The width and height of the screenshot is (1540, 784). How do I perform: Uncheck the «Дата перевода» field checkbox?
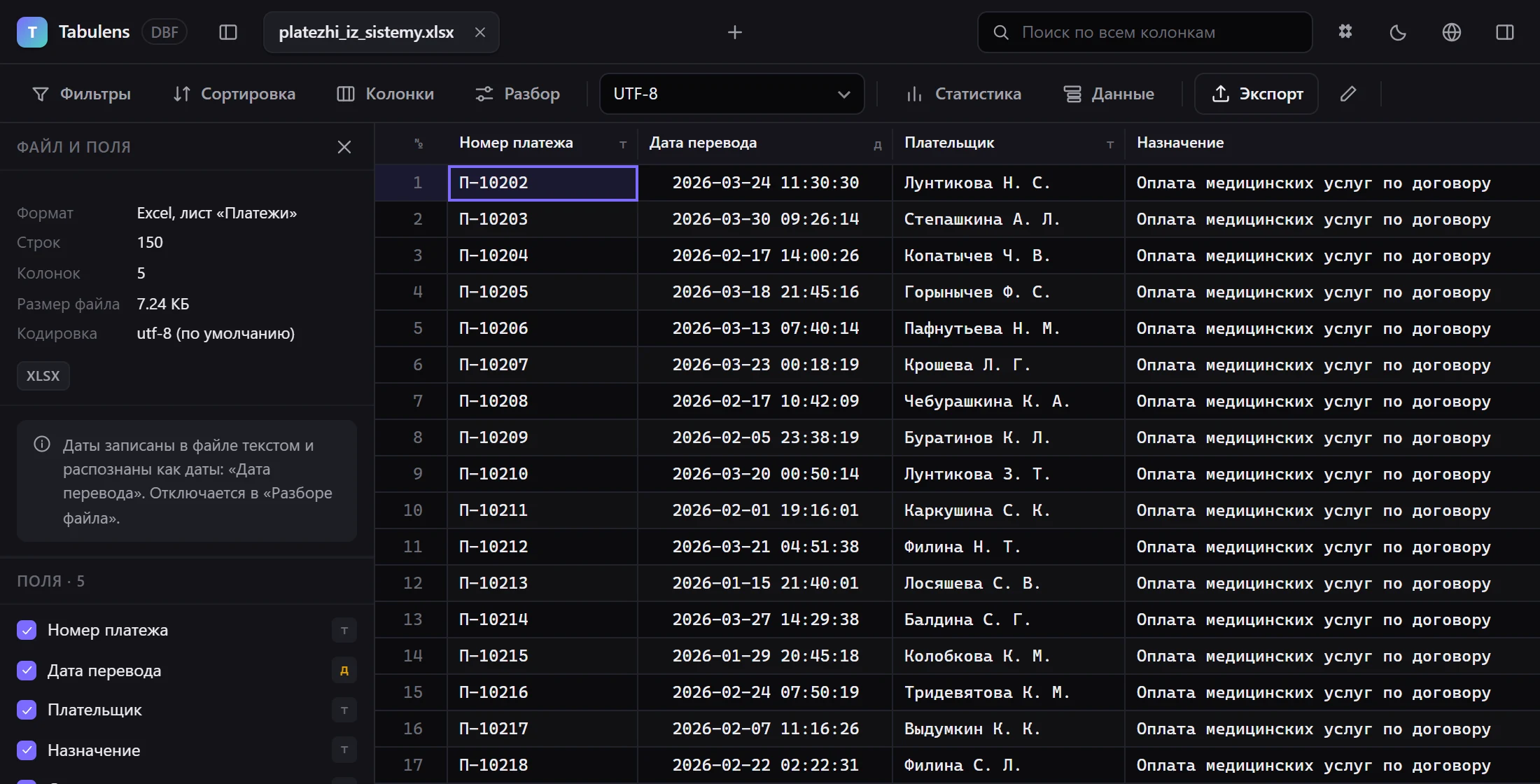tap(27, 671)
